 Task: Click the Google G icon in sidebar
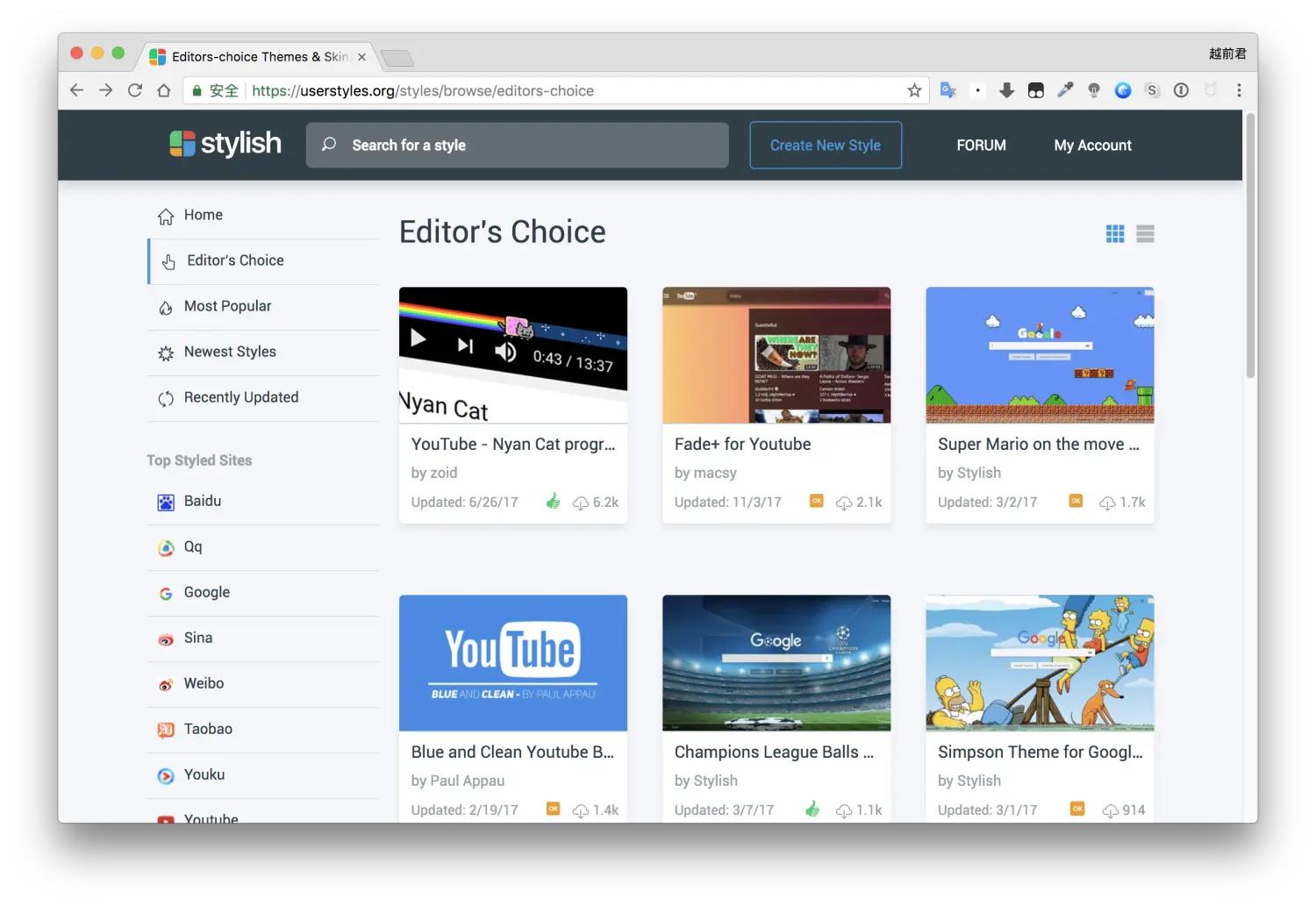click(x=166, y=593)
